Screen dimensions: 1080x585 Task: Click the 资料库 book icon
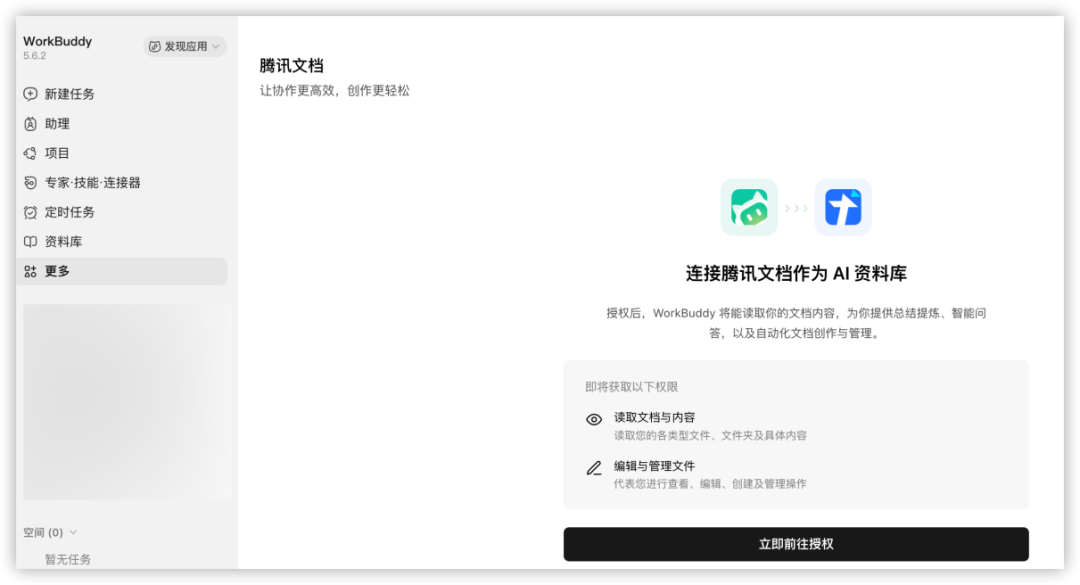tap(30, 242)
